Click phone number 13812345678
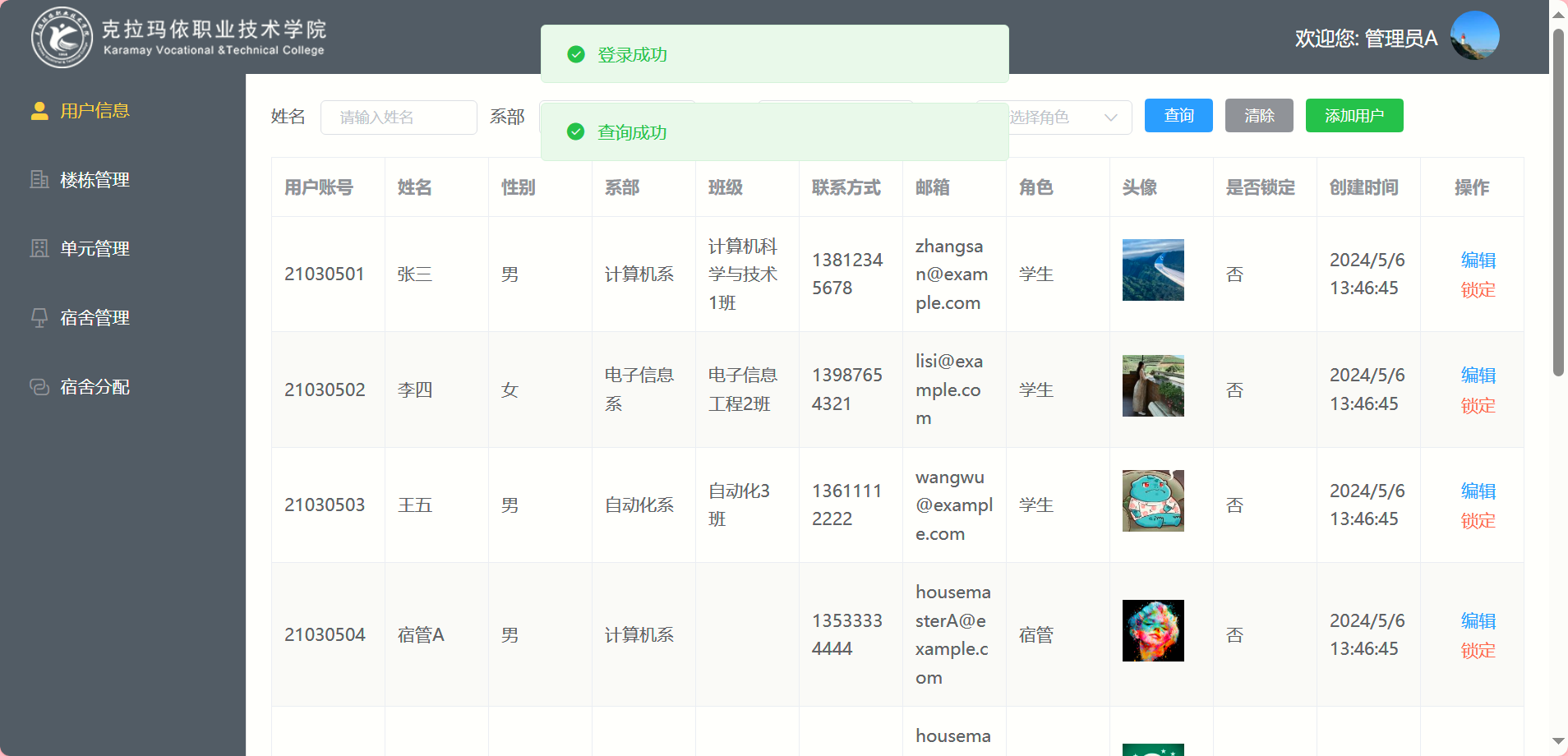Viewport: 1568px width, 756px height. [847, 274]
